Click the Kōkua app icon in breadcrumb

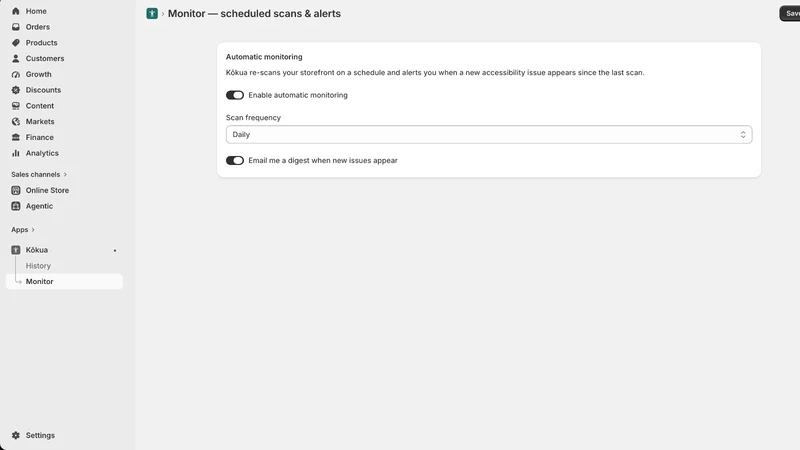(x=152, y=14)
